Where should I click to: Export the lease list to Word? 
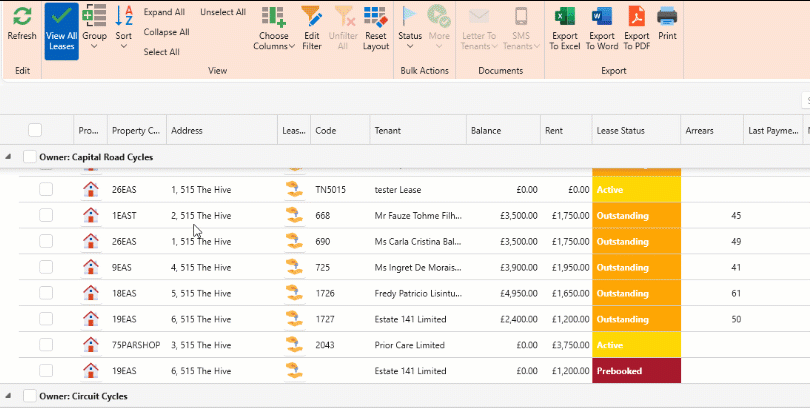click(602, 17)
